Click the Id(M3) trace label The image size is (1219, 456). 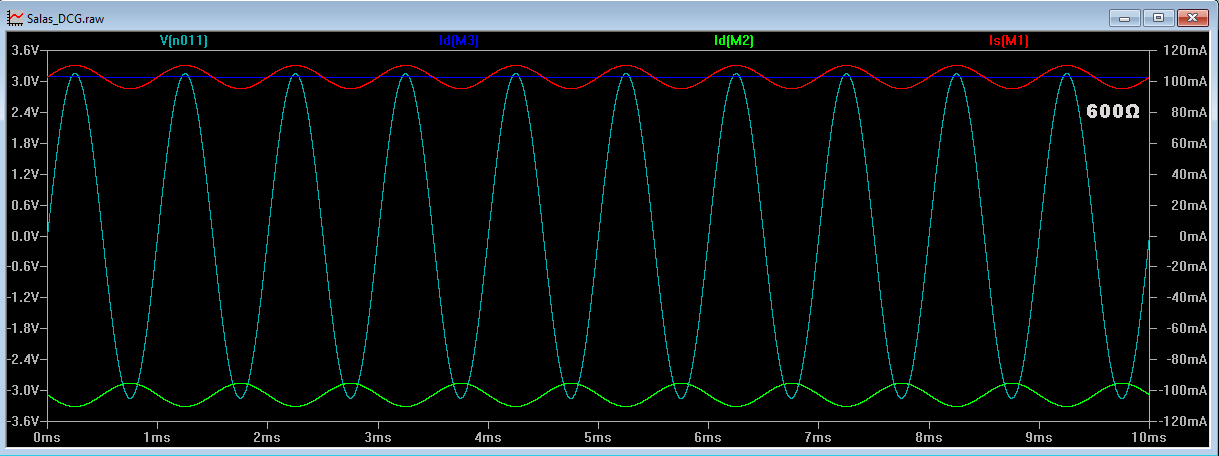click(459, 41)
